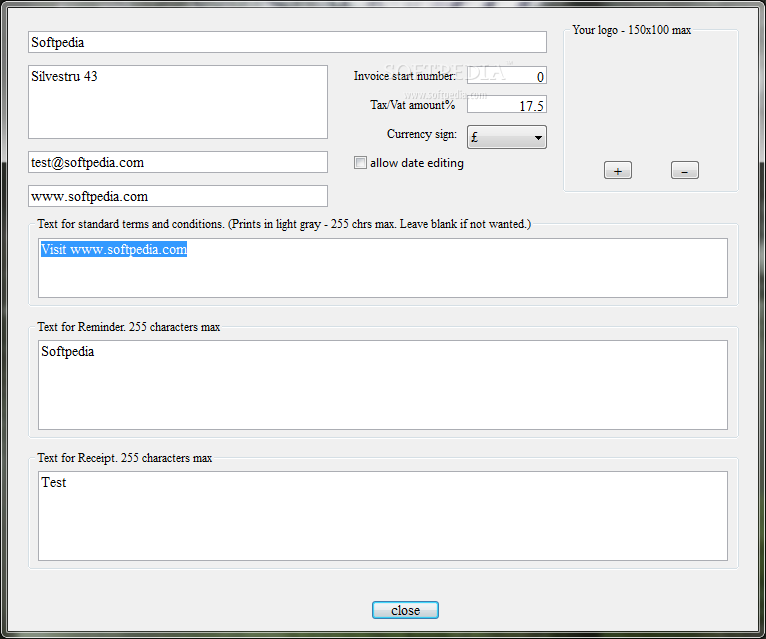The image size is (766, 639).
Task: Click the 'Text for Reminder' group caption
Action: tap(128, 327)
